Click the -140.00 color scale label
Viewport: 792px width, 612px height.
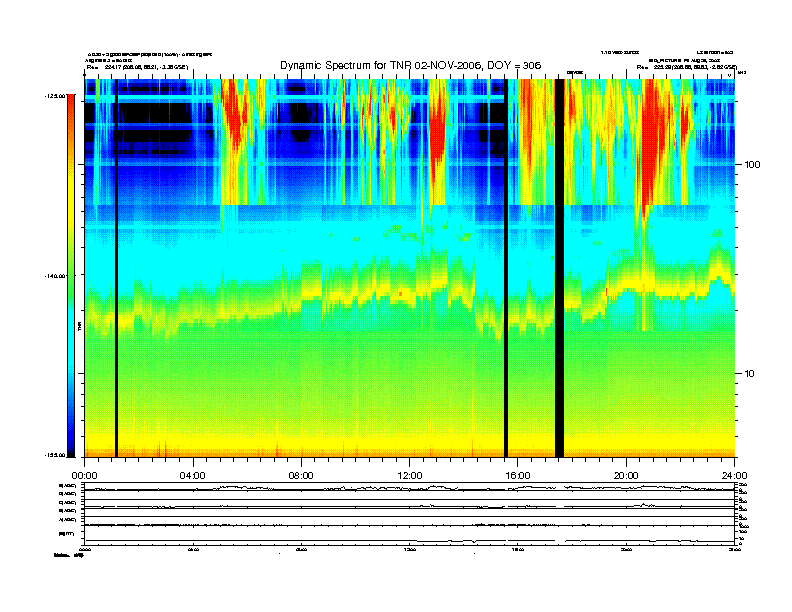(55, 276)
